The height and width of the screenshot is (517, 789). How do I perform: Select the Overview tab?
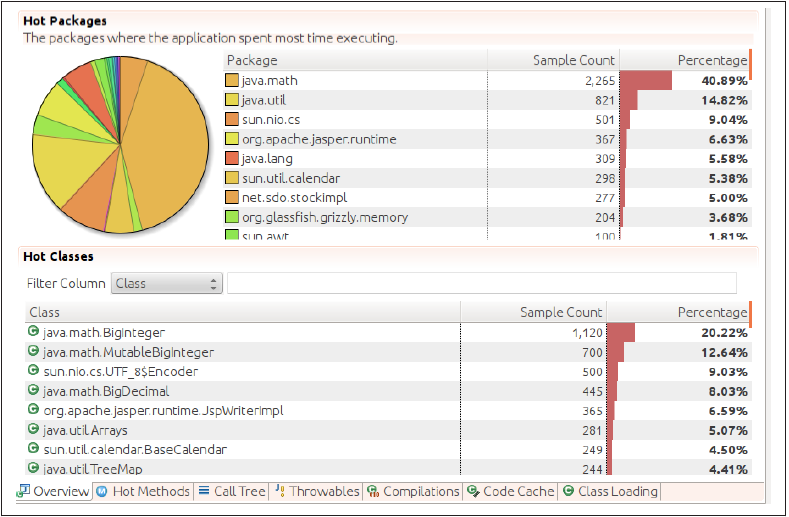pos(53,491)
